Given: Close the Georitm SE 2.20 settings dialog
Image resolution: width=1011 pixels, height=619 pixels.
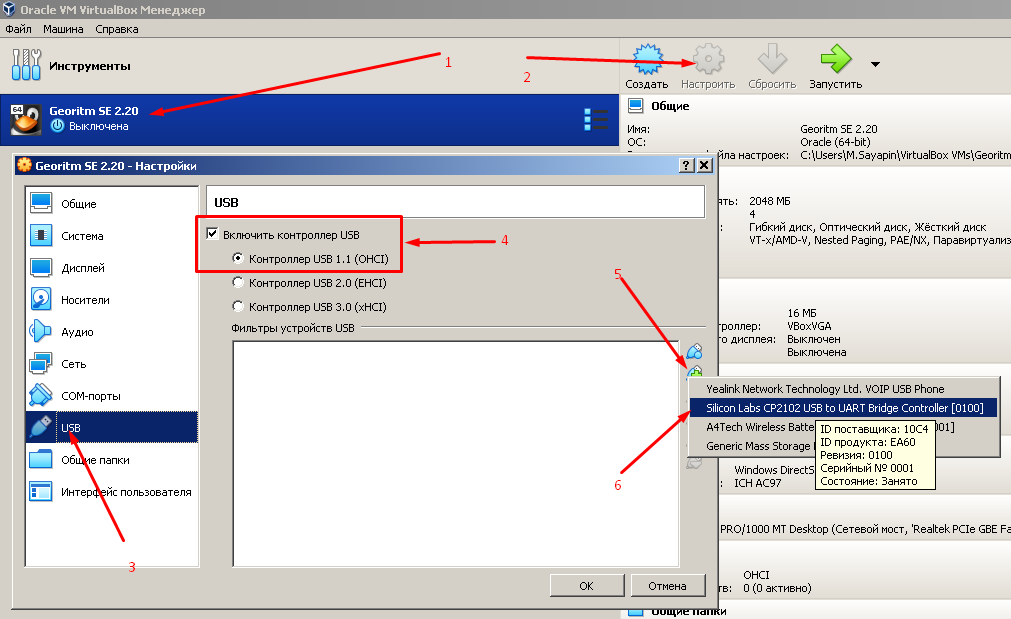Looking at the screenshot, I should (x=705, y=166).
